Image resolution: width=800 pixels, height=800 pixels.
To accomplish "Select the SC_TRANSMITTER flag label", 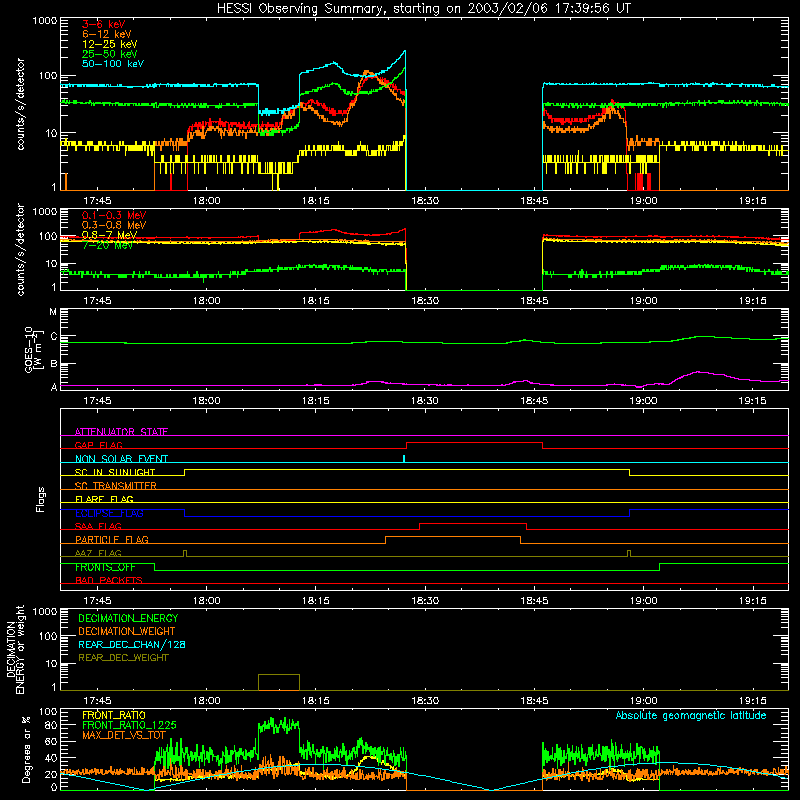I will (116, 486).
